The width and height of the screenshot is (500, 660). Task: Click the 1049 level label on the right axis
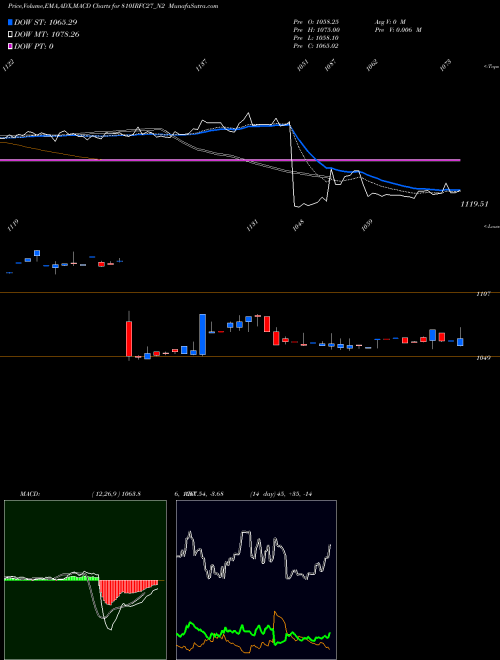pos(483,358)
